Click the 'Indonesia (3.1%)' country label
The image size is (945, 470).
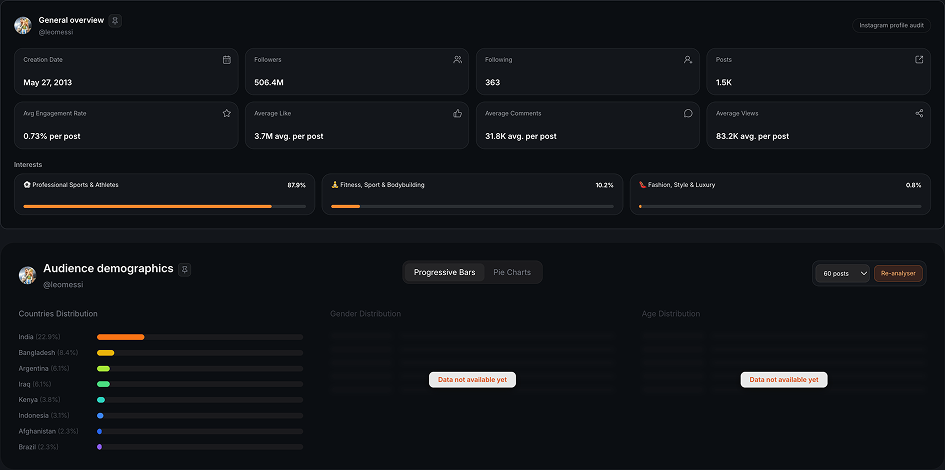click(44, 416)
